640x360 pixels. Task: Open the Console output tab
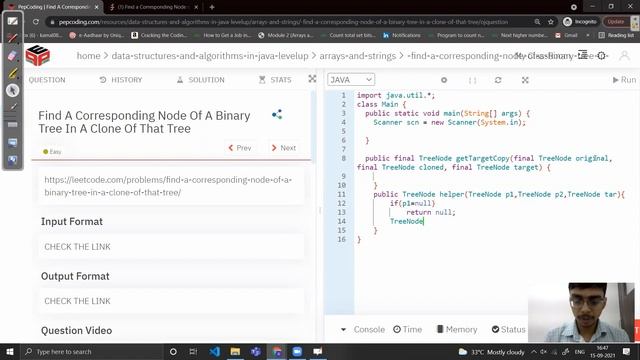tap(369, 329)
